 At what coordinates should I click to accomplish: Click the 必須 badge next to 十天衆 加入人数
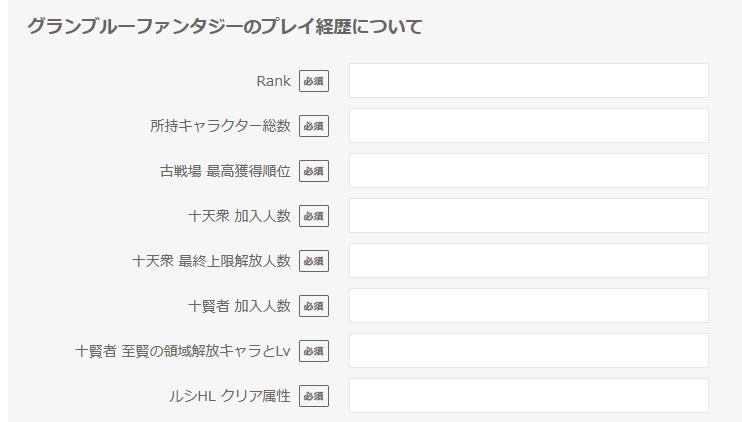point(314,216)
